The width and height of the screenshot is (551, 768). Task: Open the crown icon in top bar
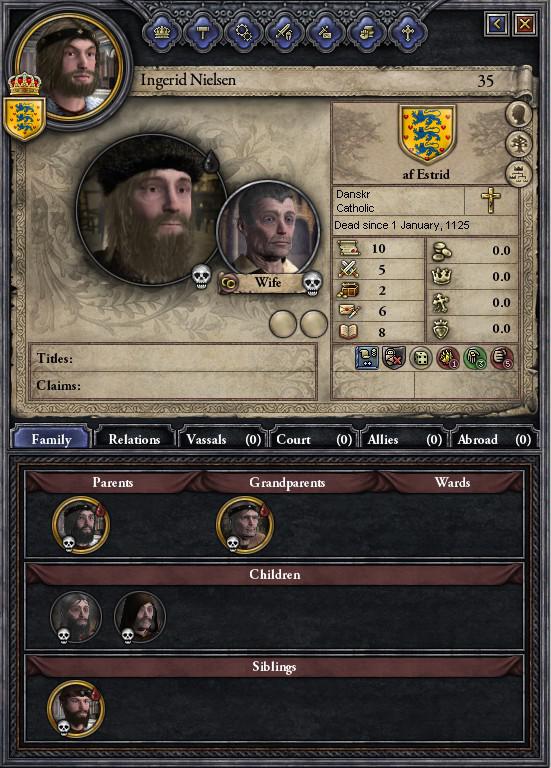pyautogui.click(x=162, y=33)
